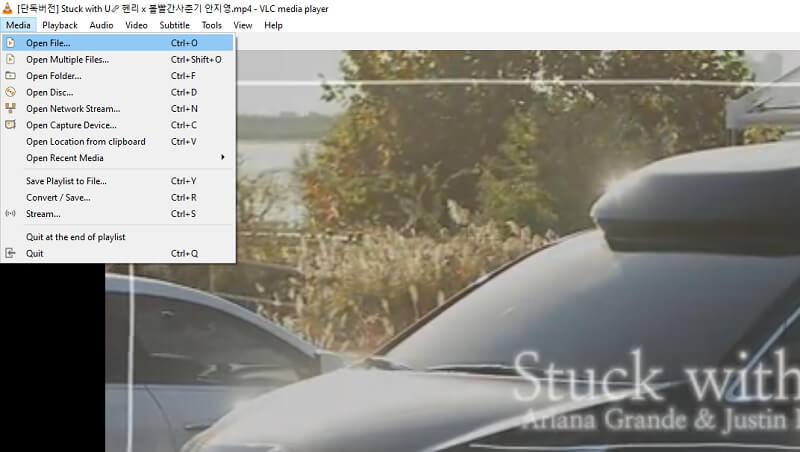
Task: Expand the Open Recent Media submenu arrow
Action: 222,157
